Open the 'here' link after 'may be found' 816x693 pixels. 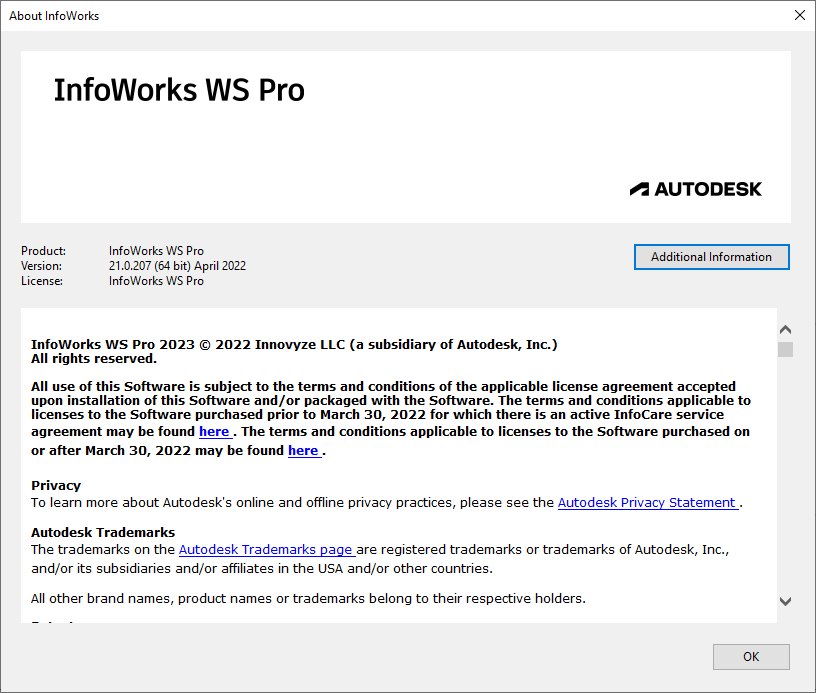304,451
